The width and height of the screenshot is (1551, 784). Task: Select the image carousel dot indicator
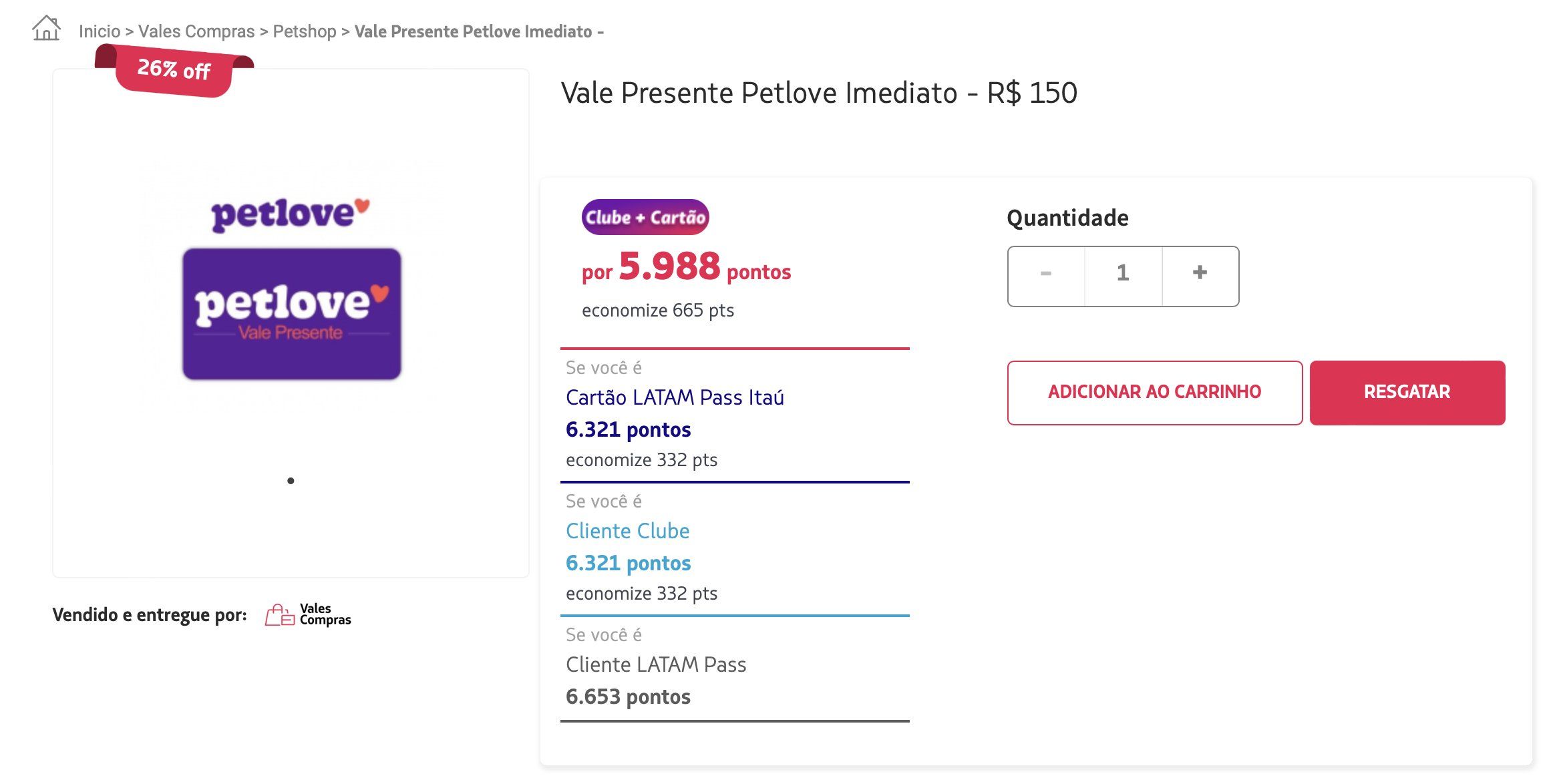click(x=291, y=481)
